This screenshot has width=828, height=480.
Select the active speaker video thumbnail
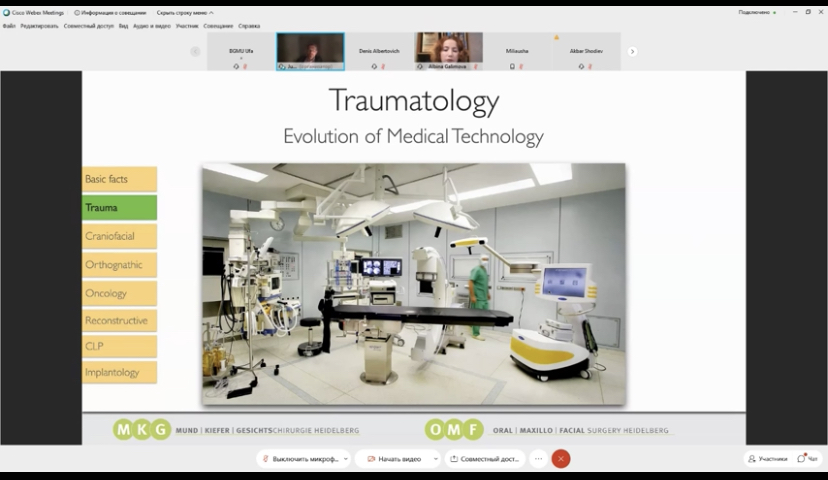(310, 50)
